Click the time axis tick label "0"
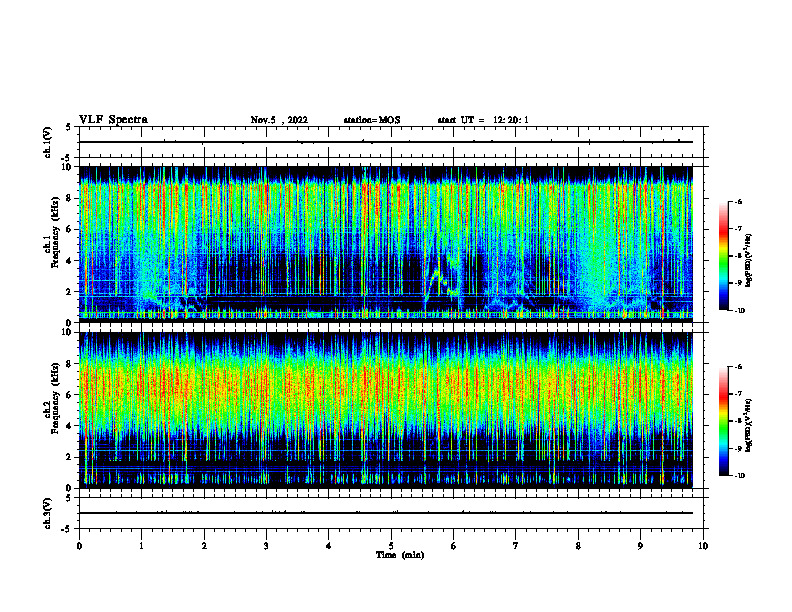This screenshot has height=612, width=792. [79, 546]
